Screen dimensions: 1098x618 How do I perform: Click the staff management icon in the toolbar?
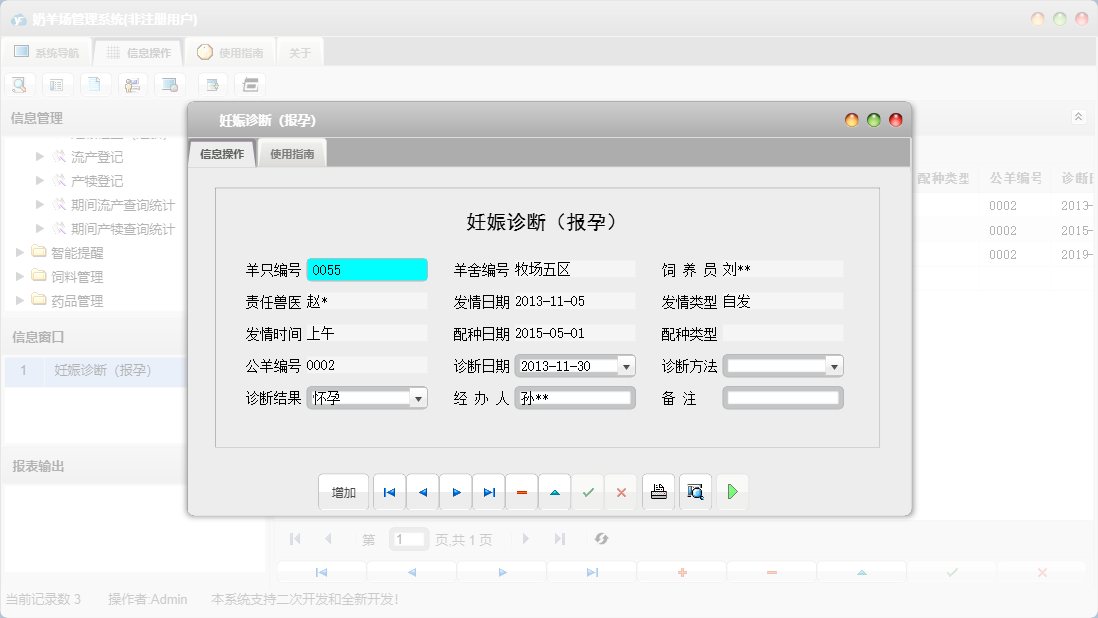[133, 84]
